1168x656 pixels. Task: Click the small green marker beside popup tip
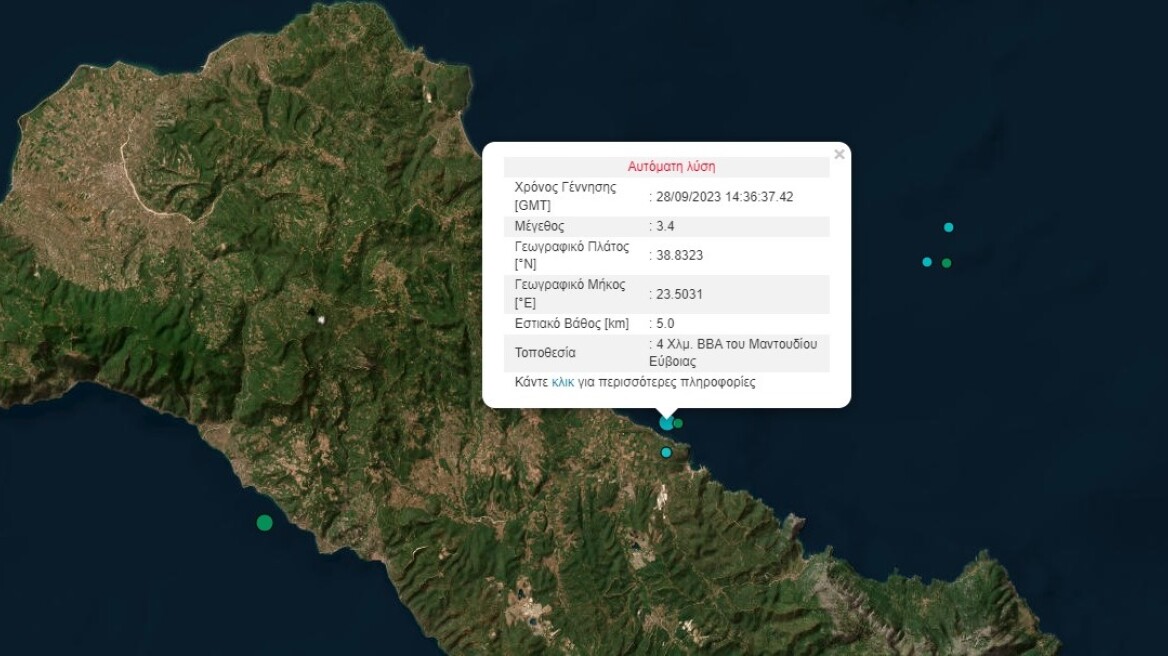point(679,423)
